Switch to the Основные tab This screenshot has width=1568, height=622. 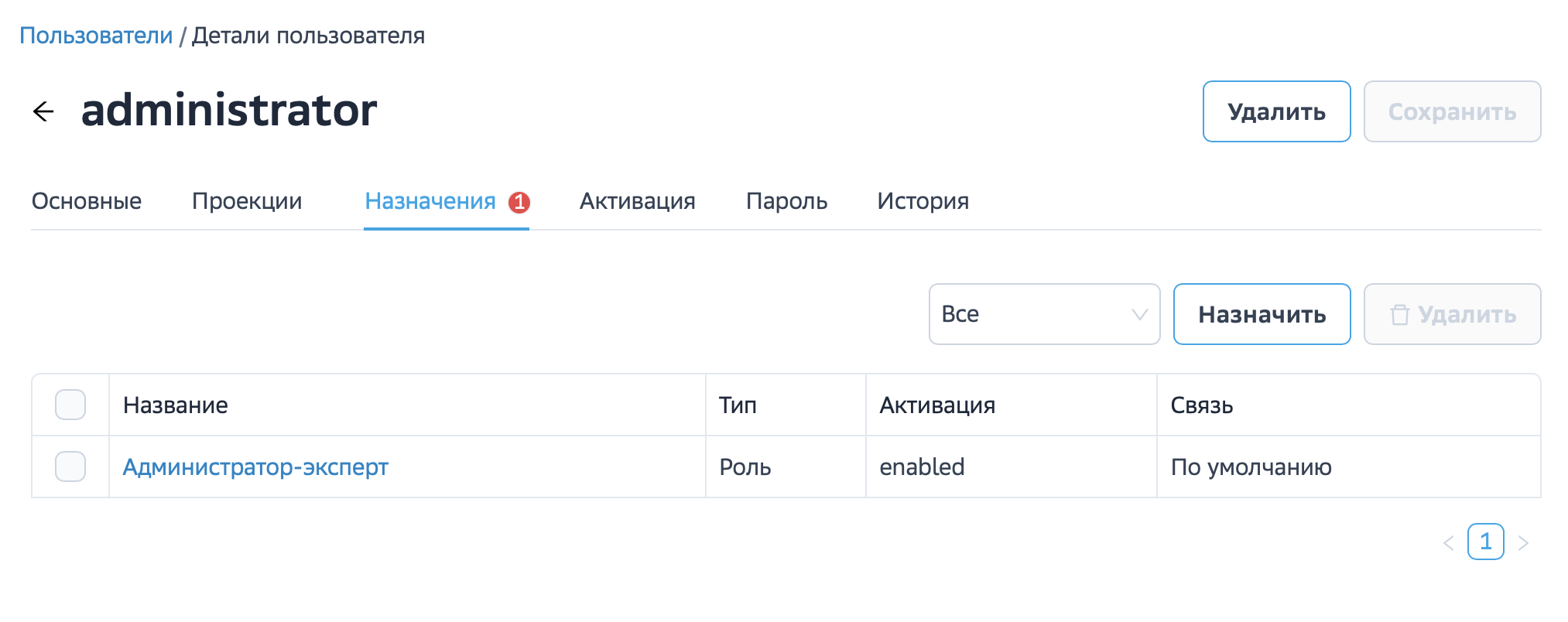[x=87, y=201]
